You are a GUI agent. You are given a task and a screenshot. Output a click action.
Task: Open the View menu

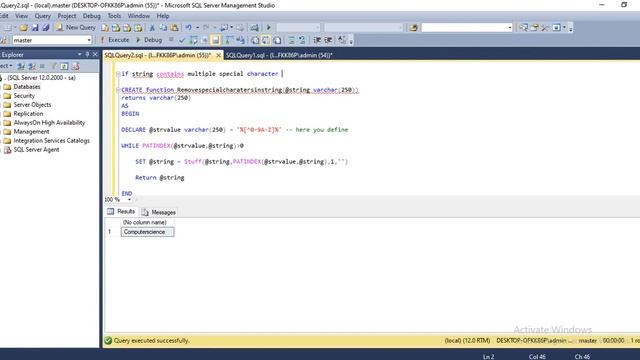22,16
